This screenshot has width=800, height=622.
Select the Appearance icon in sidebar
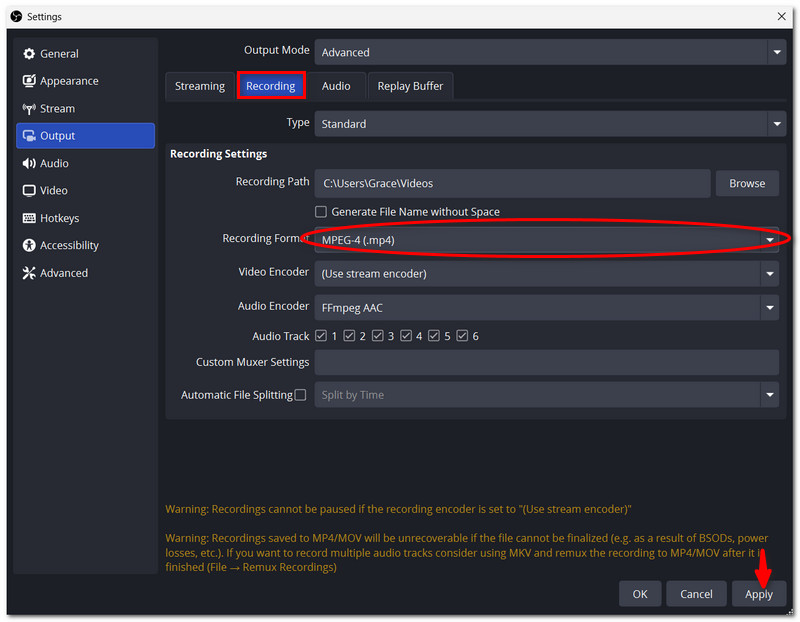point(29,81)
